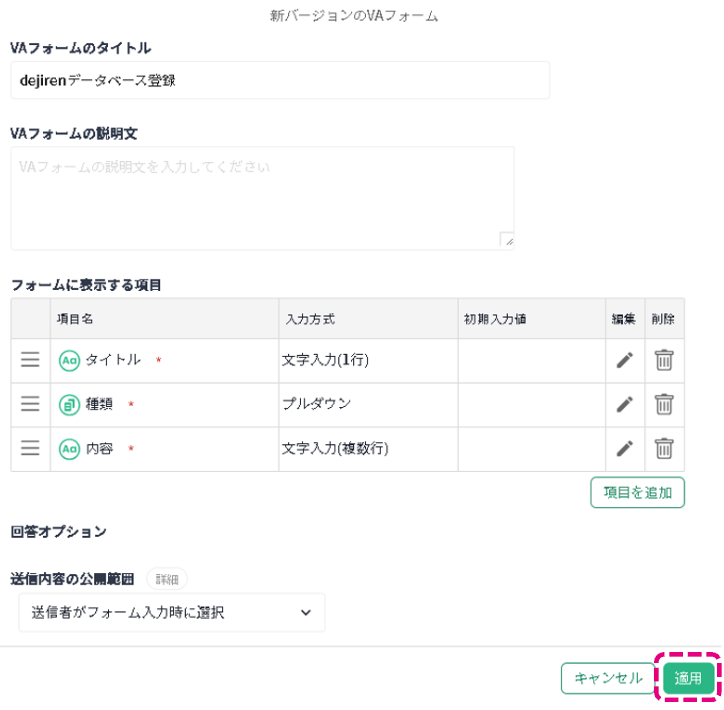The width and height of the screenshot is (724, 710).
Task: Click the キャンセル button
Action: tap(608, 678)
